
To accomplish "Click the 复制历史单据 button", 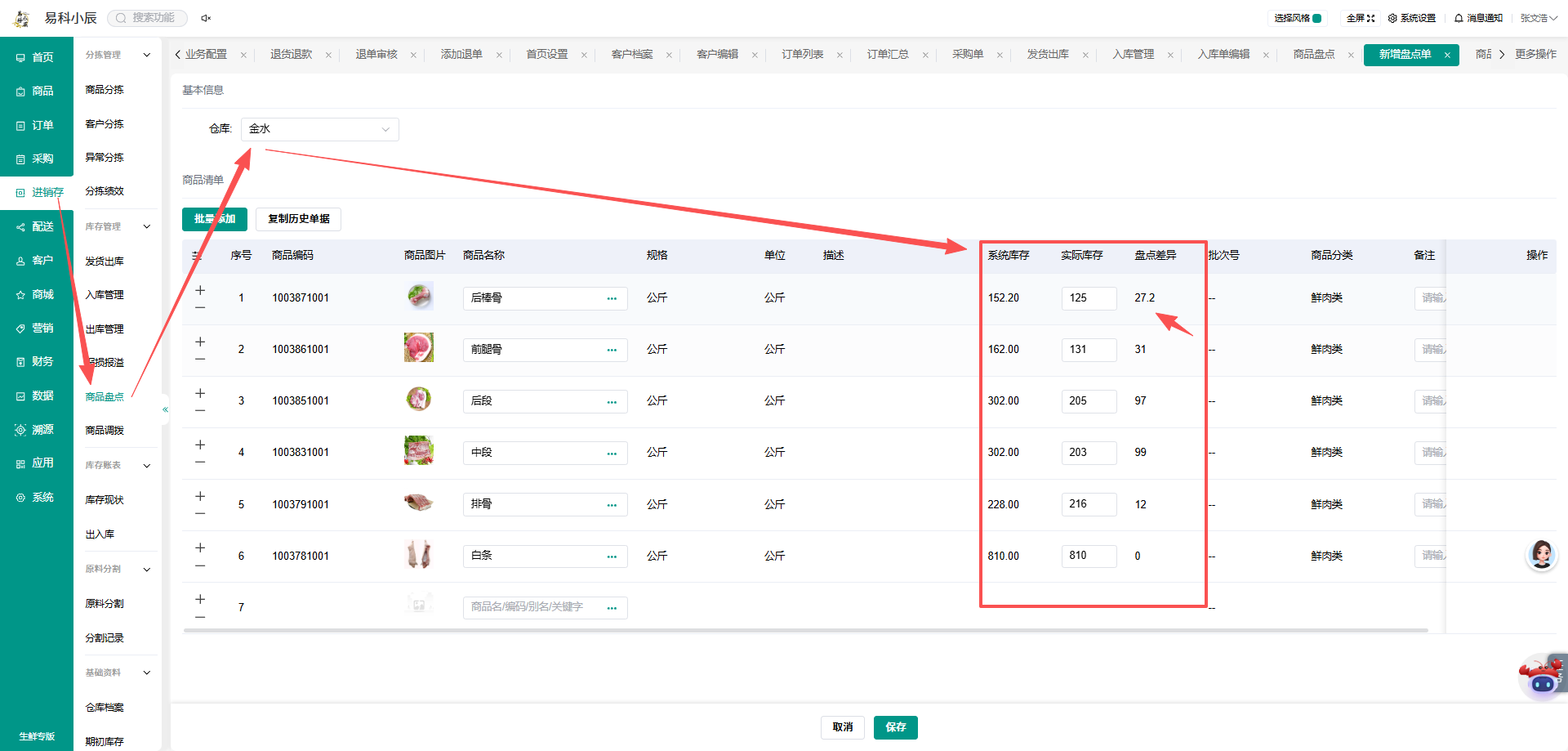I will [299, 219].
